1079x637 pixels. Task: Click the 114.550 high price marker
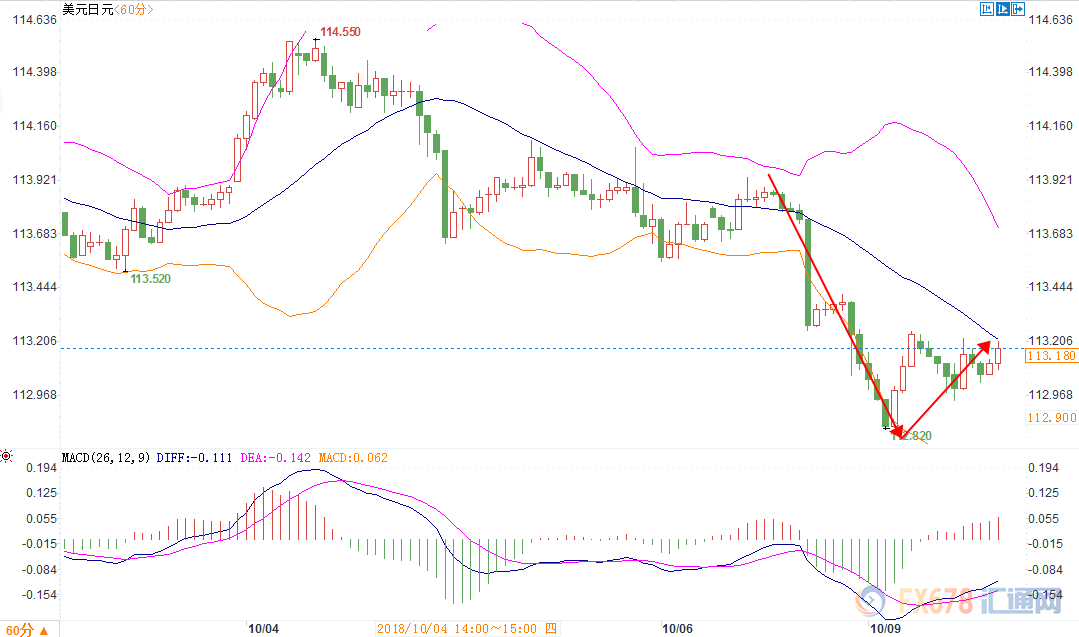[340, 32]
